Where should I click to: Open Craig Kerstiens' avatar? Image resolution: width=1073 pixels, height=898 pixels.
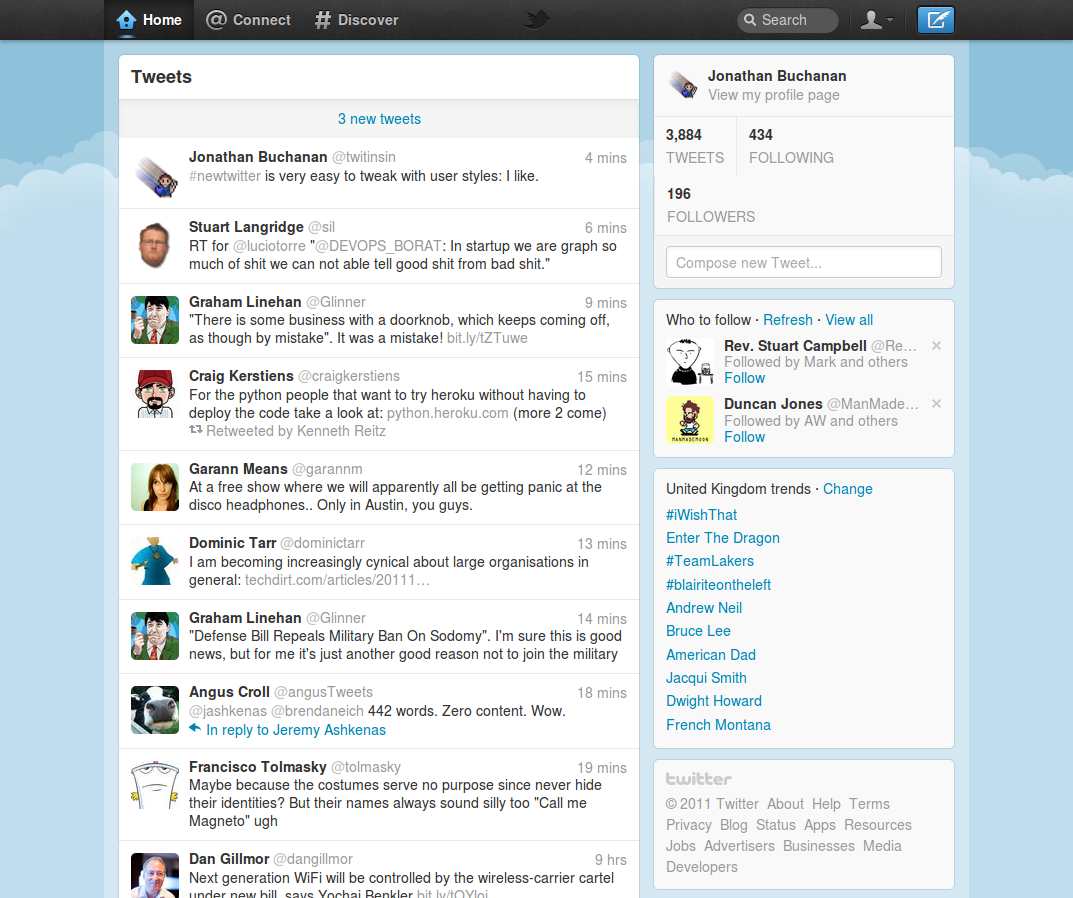pyautogui.click(x=155, y=394)
